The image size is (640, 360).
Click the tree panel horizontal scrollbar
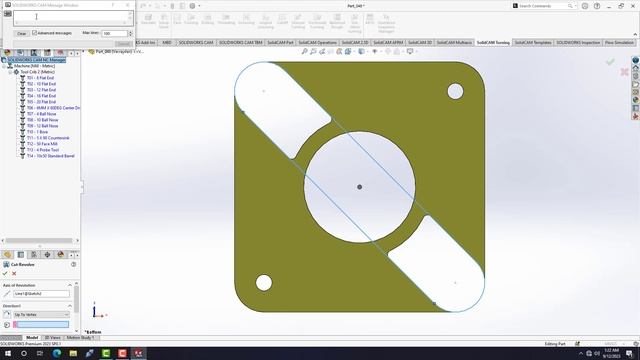(40, 240)
